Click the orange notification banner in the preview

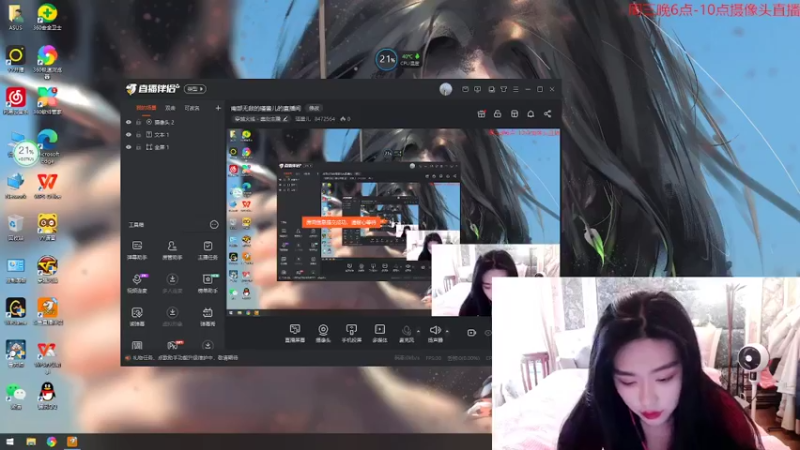[341, 222]
